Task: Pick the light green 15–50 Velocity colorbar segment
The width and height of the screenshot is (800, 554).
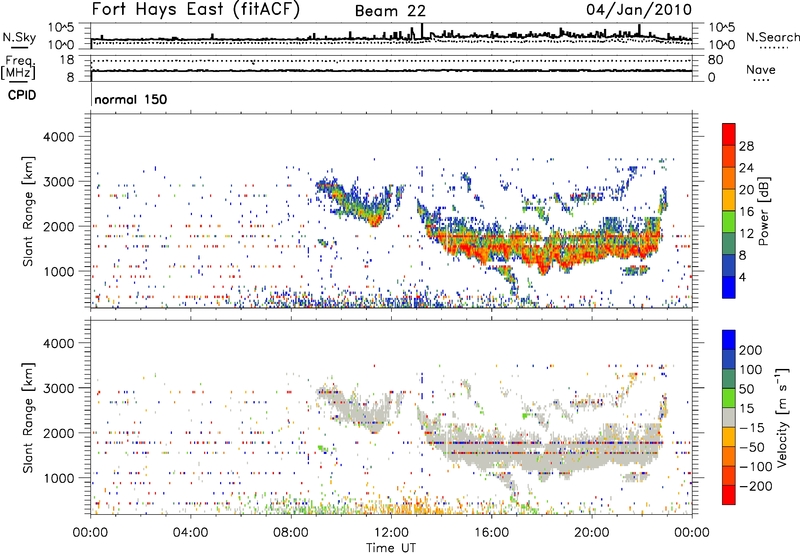Action: click(729, 398)
